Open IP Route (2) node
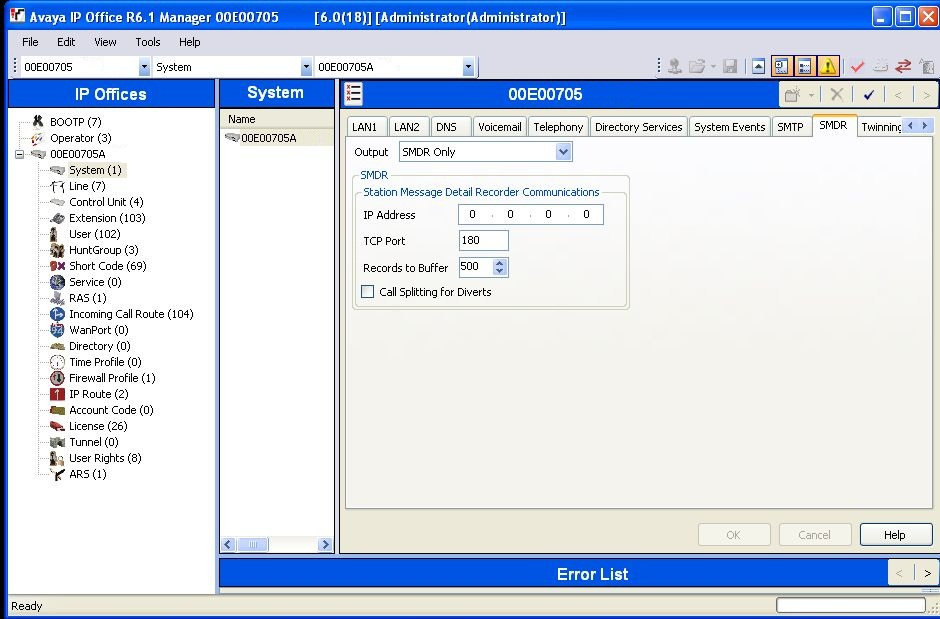Image resolution: width=940 pixels, height=619 pixels. click(98, 394)
